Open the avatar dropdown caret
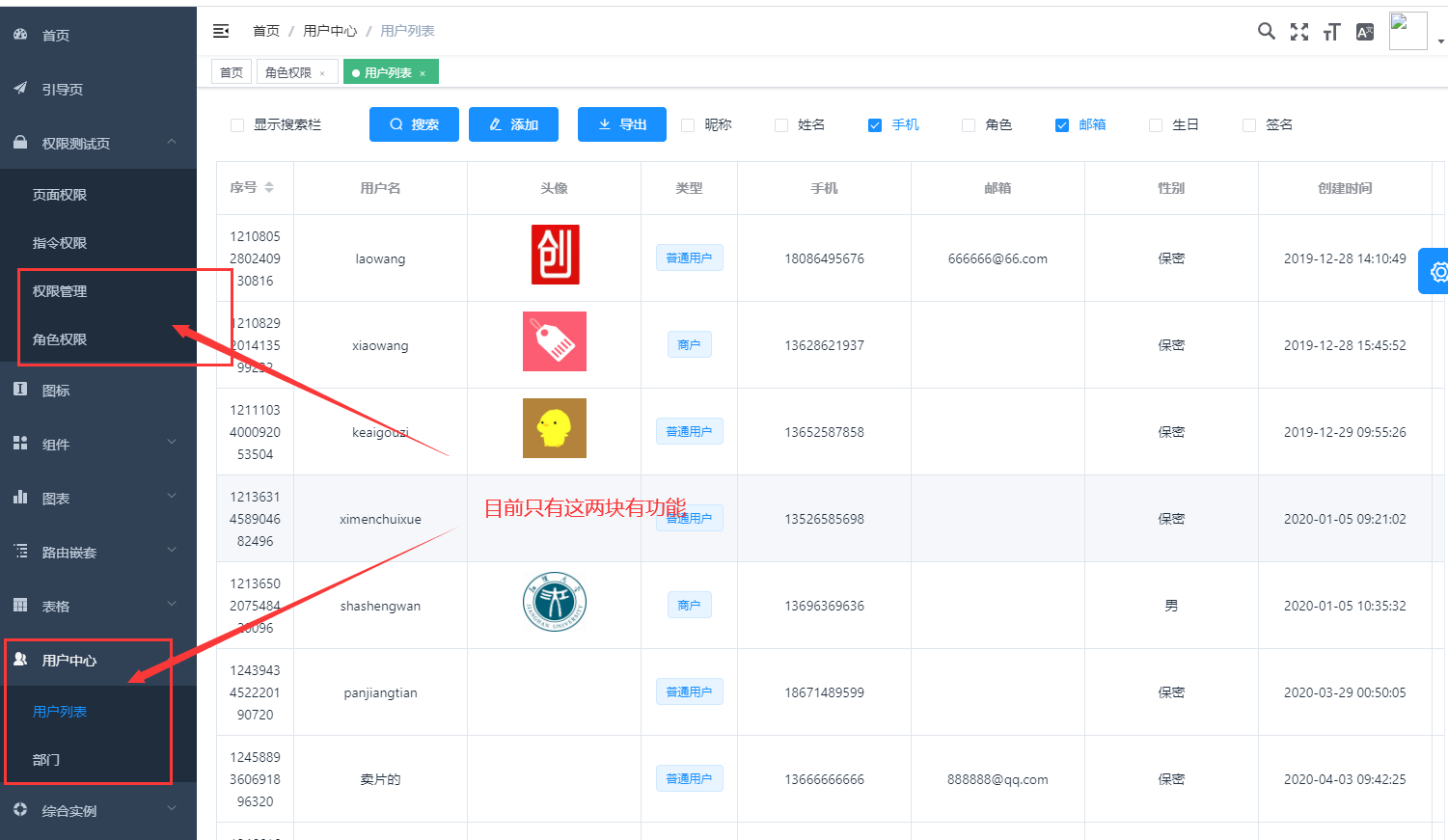The width and height of the screenshot is (1448, 840). 1440,41
